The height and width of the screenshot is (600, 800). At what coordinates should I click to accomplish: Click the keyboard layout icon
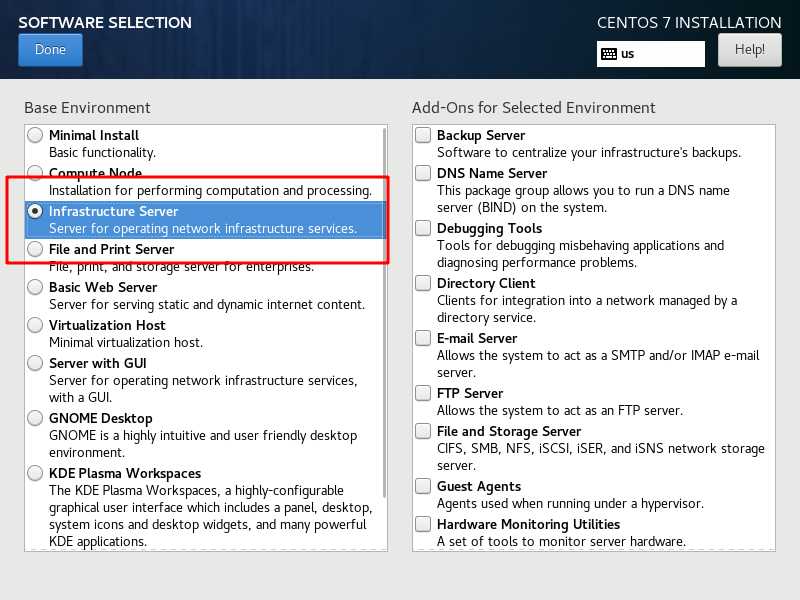[609, 54]
